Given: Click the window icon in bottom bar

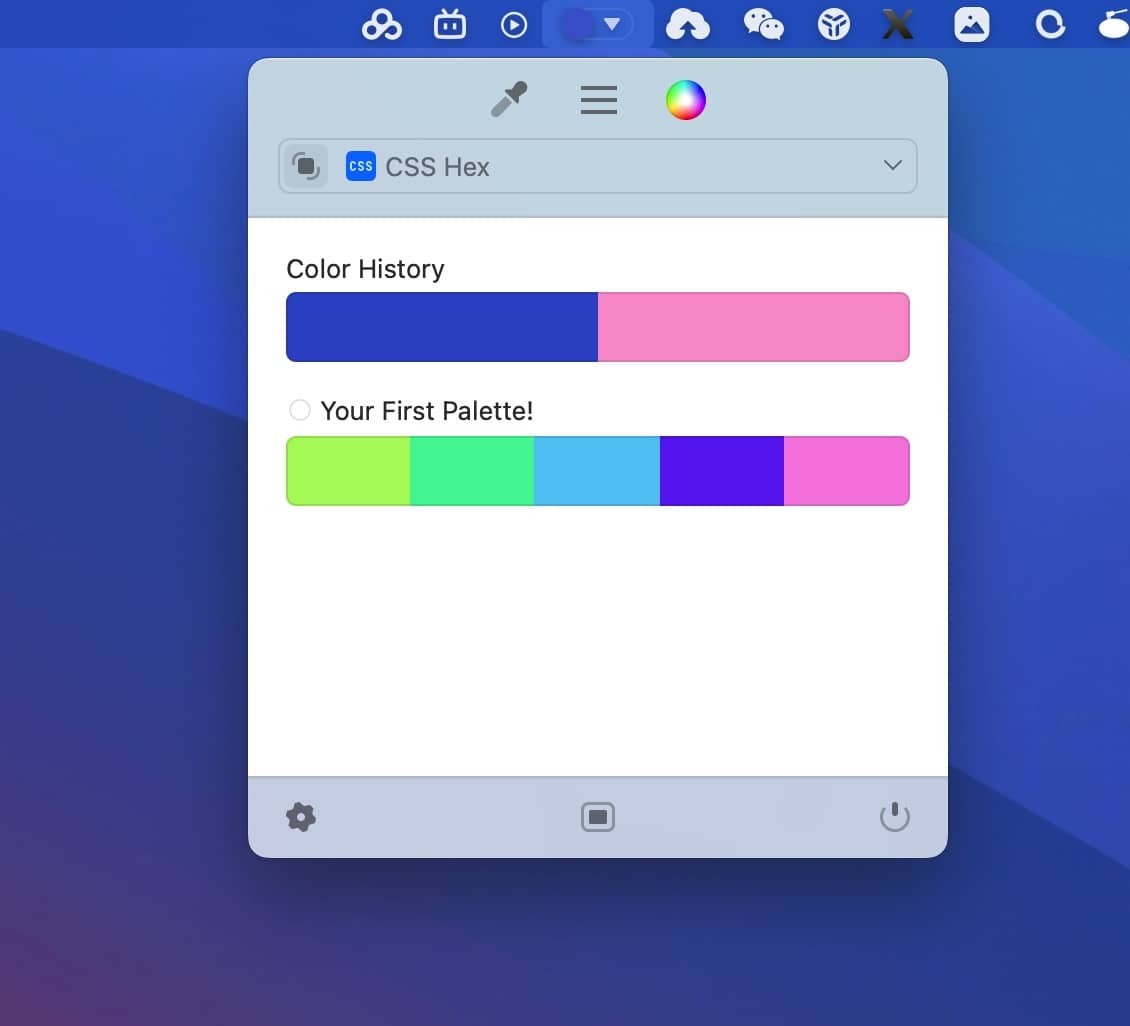Looking at the screenshot, I should 597,817.
